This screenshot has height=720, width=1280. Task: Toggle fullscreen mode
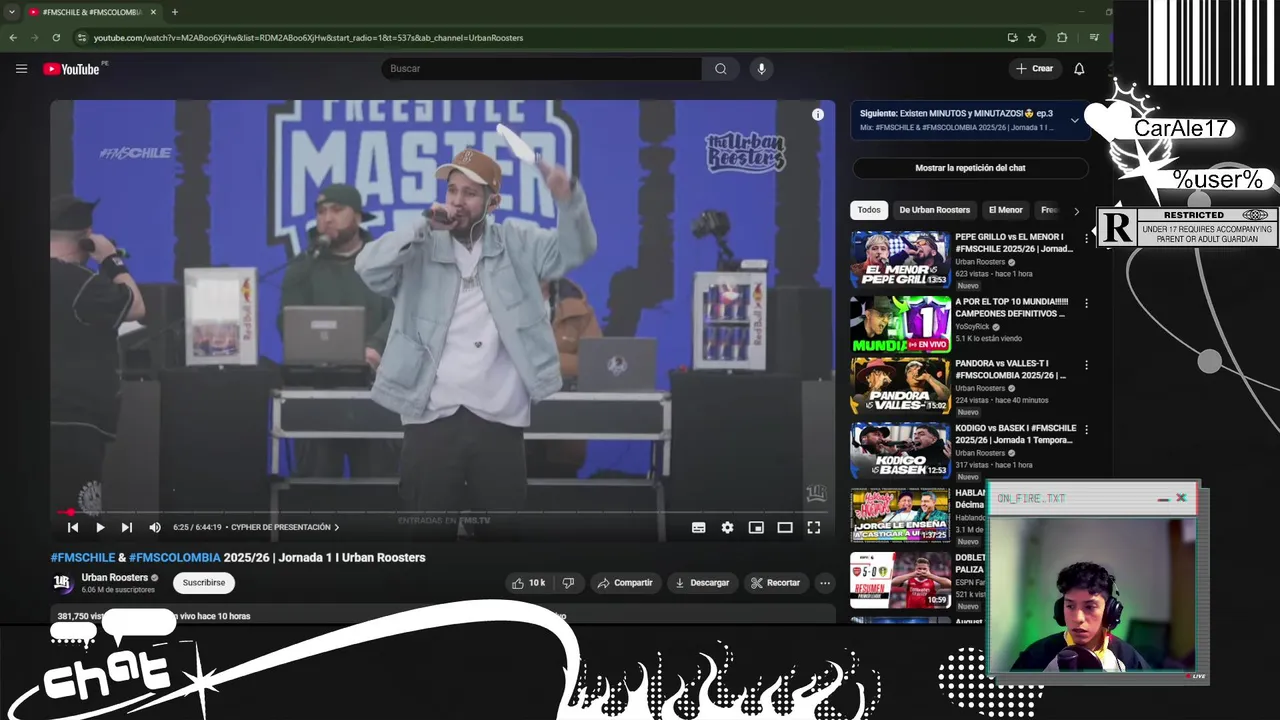814,527
